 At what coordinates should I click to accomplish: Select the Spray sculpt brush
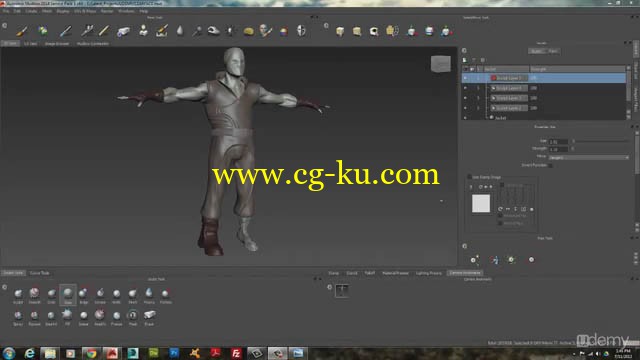coord(18,317)
